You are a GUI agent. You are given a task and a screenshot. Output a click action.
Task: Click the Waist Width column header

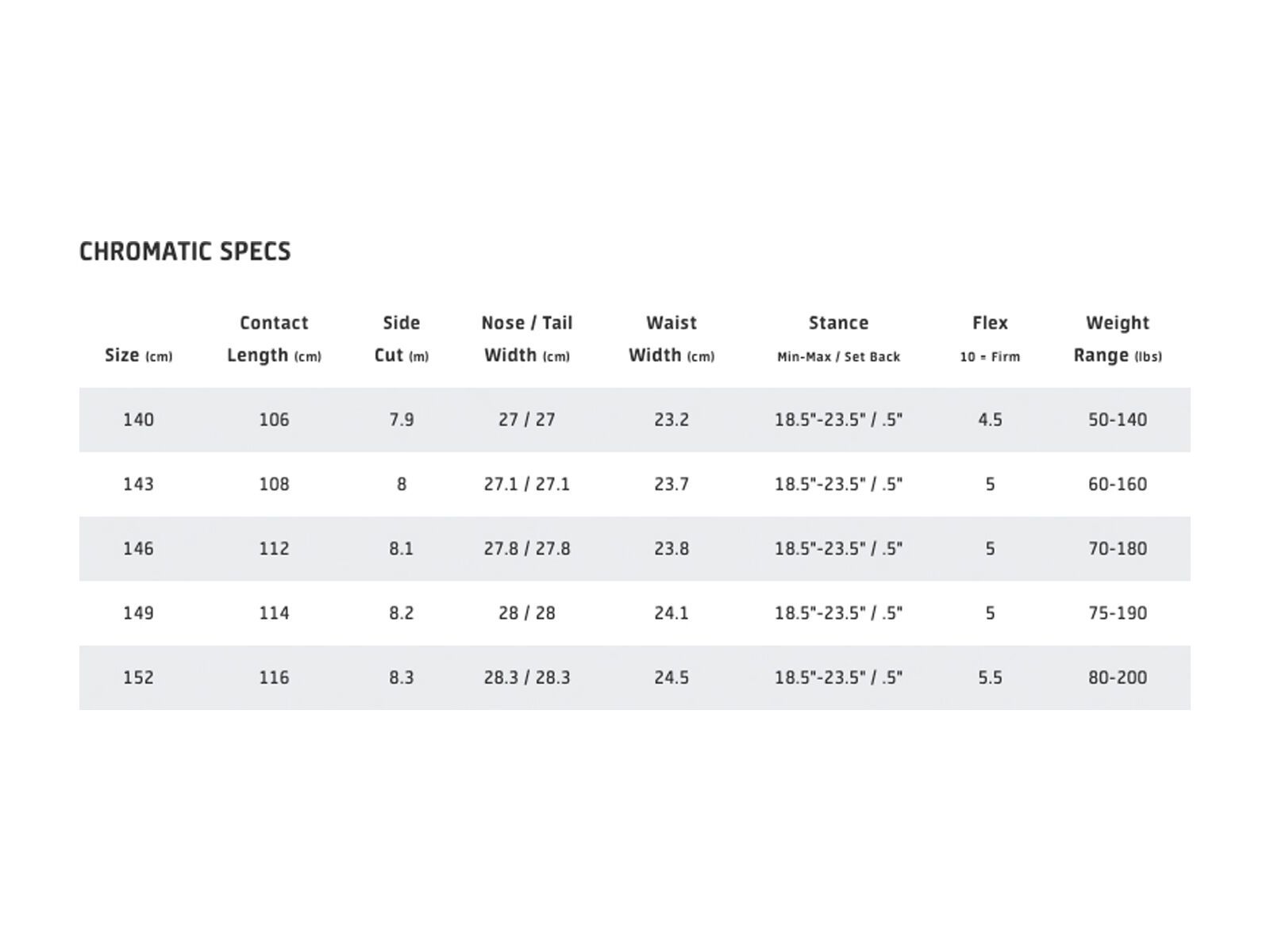point(672,339)
